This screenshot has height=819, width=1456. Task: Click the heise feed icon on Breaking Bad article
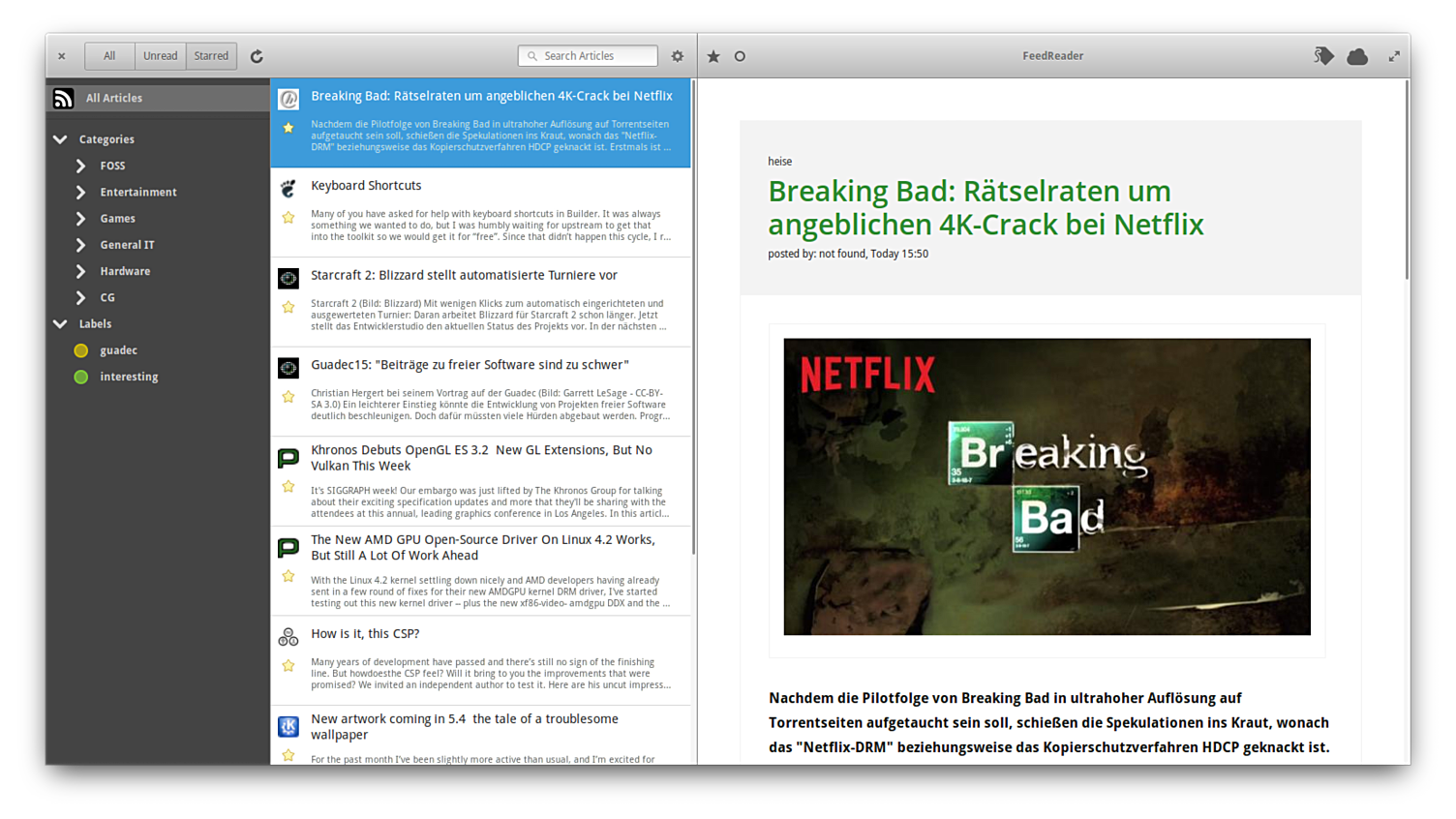coord(288,99)
